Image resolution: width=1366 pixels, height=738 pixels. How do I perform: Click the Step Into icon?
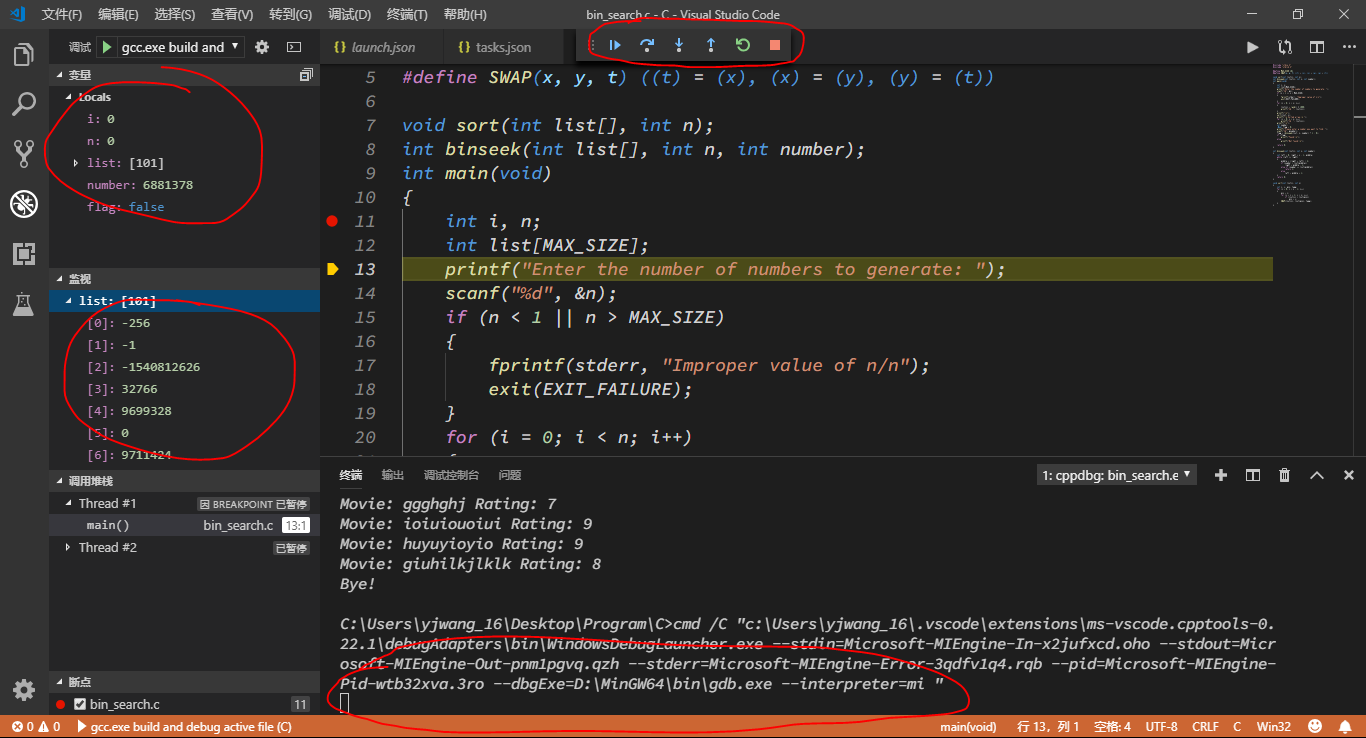(x=679, y=45)
